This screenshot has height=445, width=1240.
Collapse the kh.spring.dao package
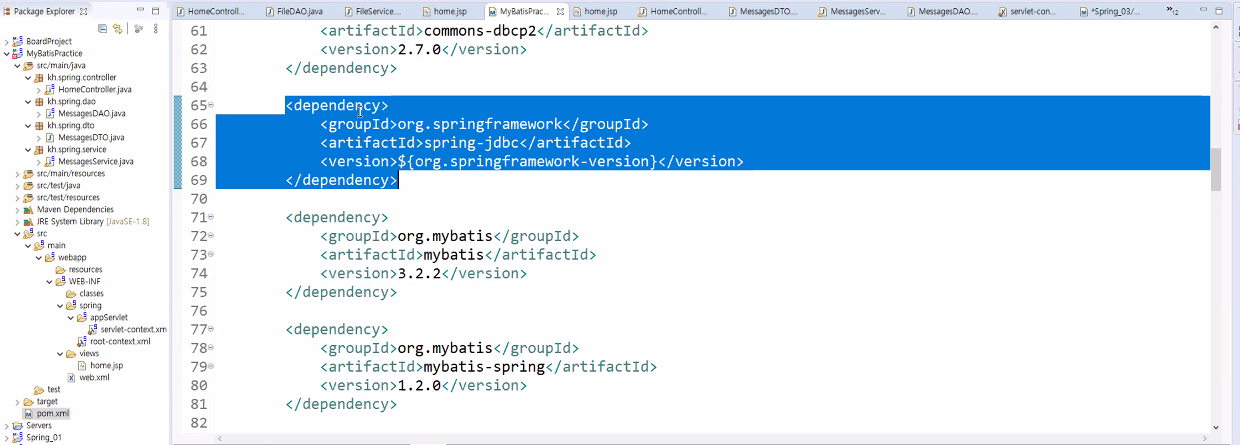pyautogui.click(x=28, y=101)
